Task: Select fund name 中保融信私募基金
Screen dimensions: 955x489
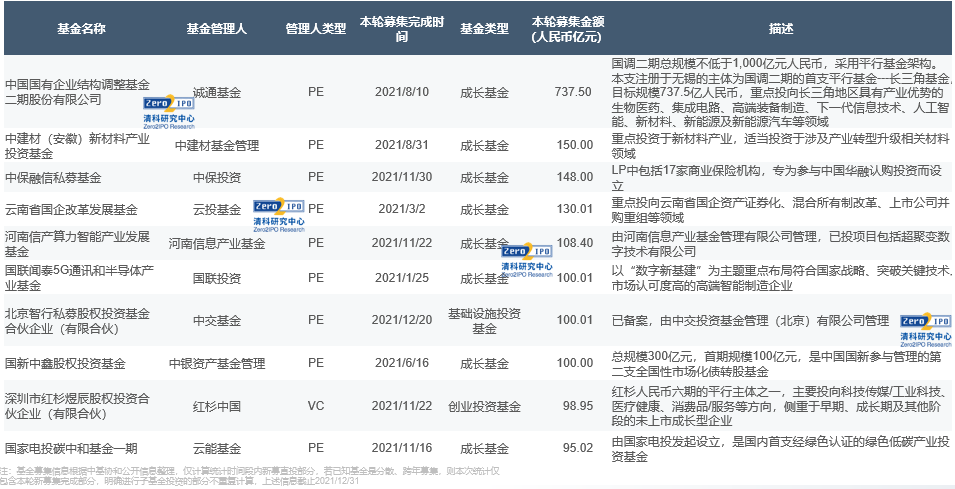Action: tap(52, 177)
